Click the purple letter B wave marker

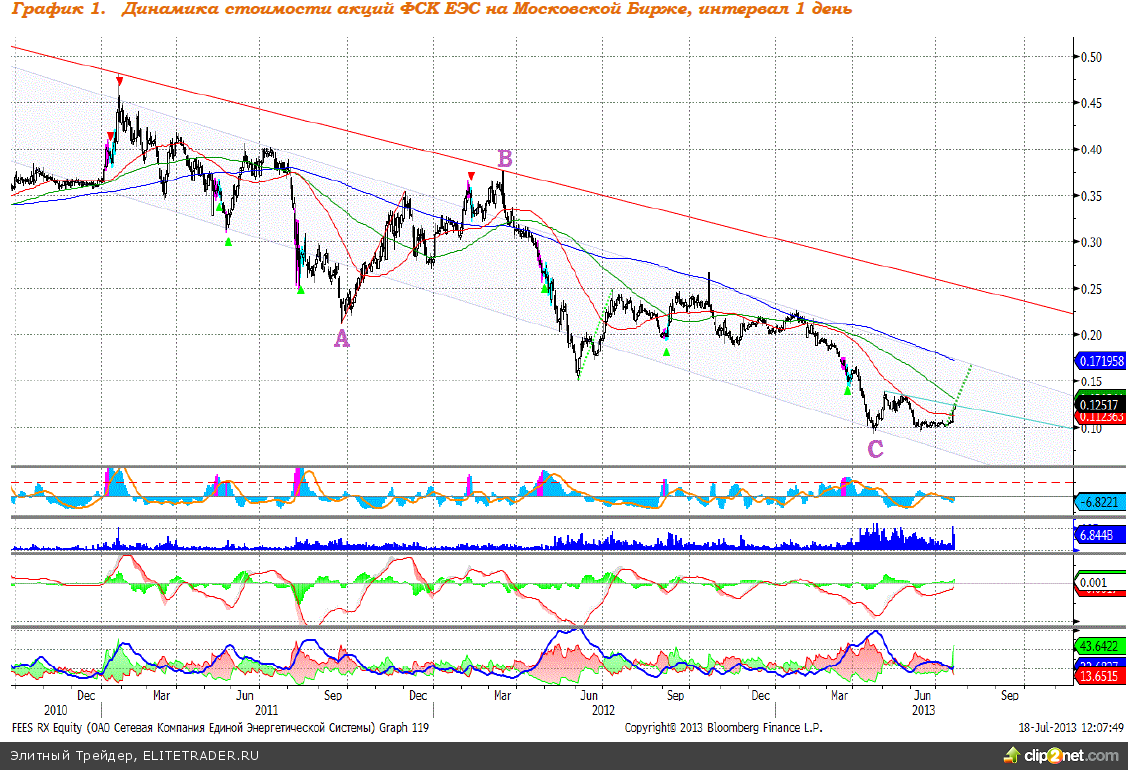pos(505,159)
